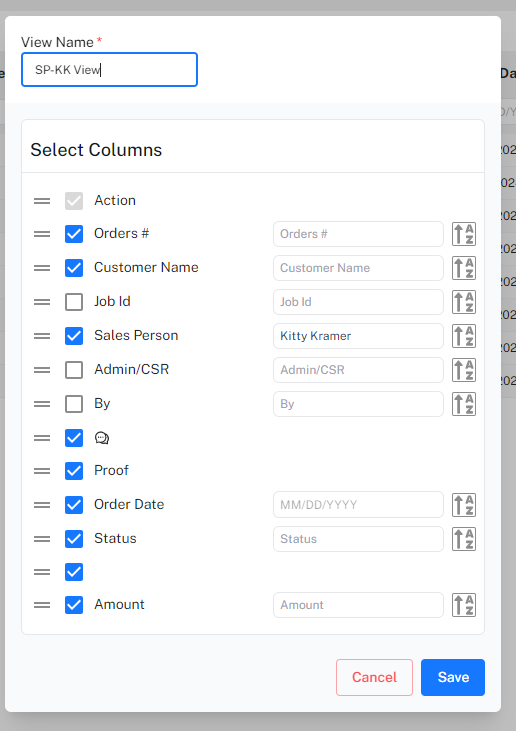The height and width of the screenshot is (731, 516).
Task: Click sort icon for Amount
Action: pyautogui.click(x=463, y=605)
